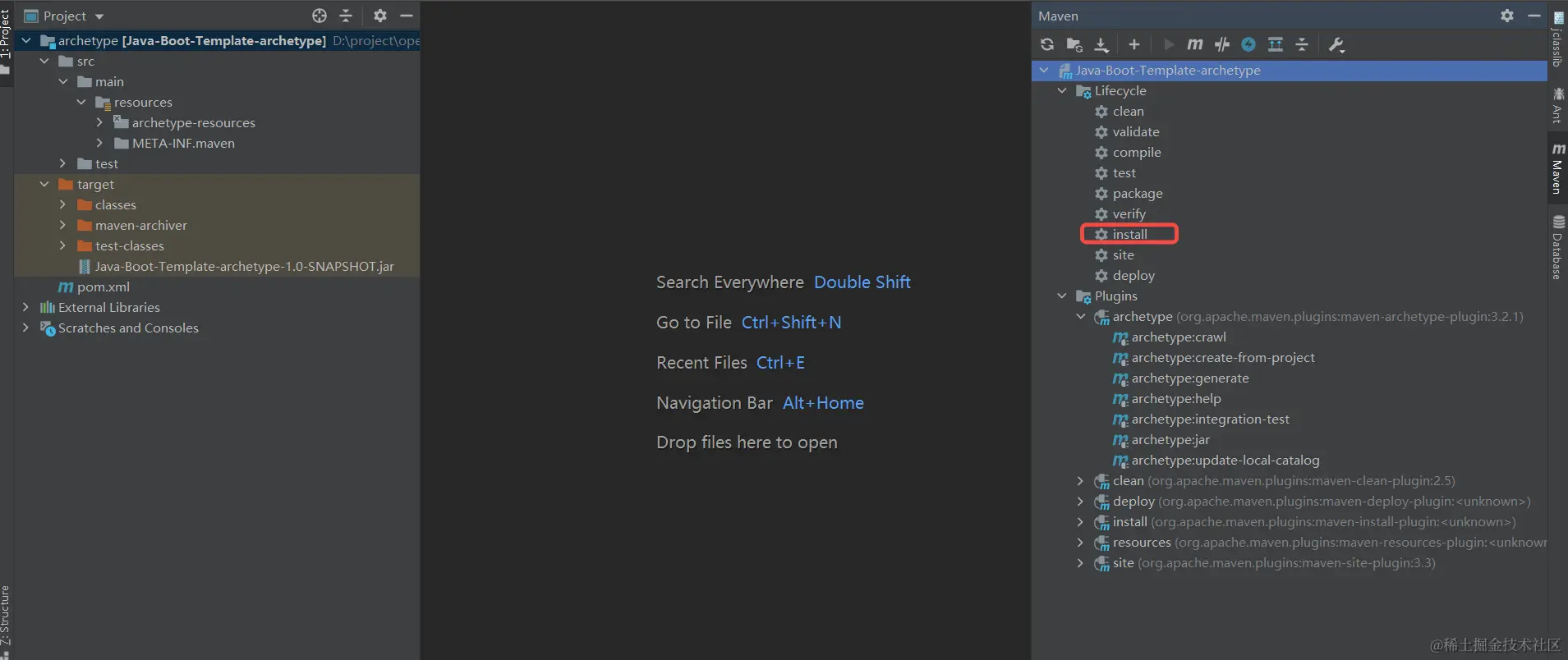Locate opened file in Project panel

click(x=320, y=16)
